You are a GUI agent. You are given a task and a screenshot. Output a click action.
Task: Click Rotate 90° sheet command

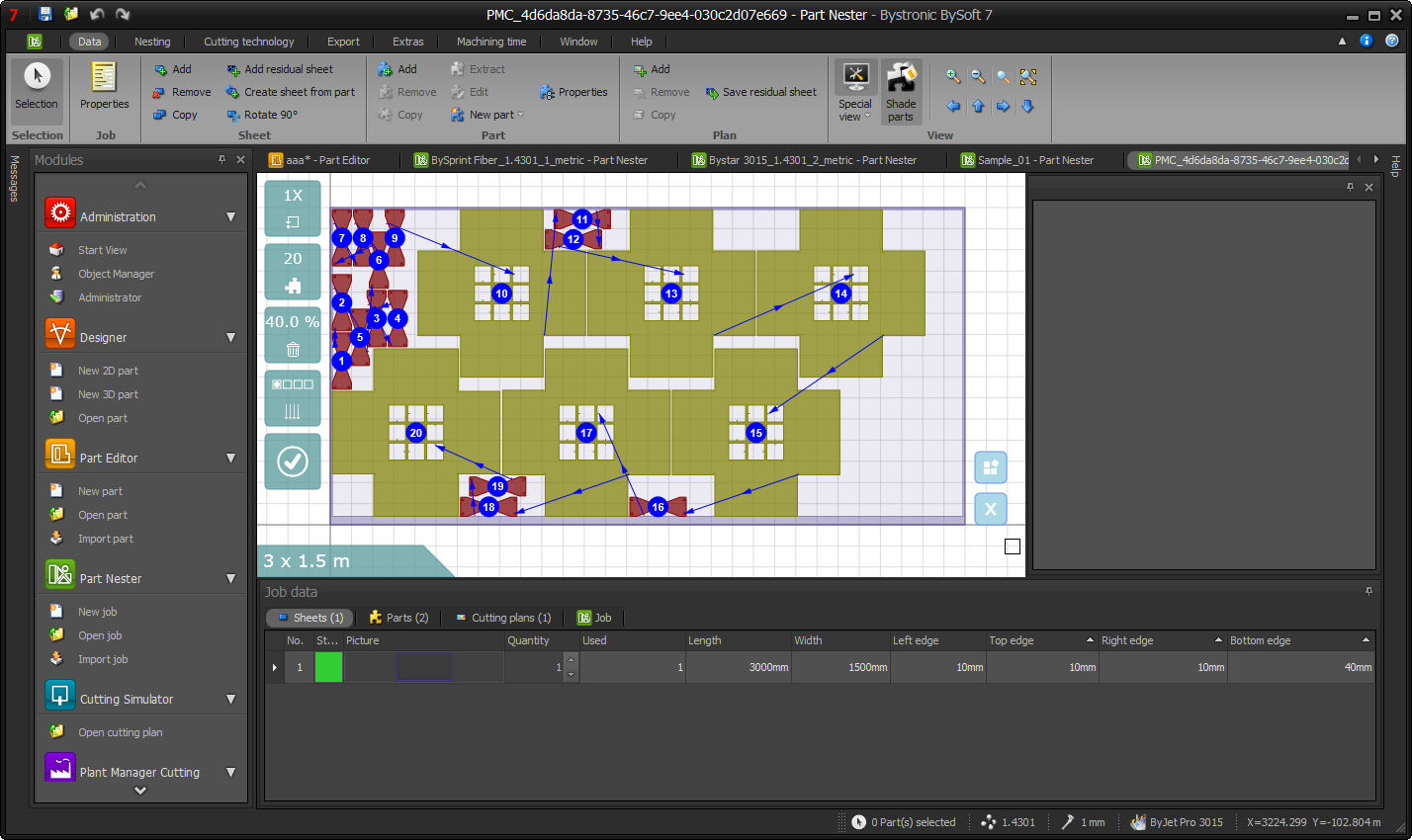[x=262, y=115]
